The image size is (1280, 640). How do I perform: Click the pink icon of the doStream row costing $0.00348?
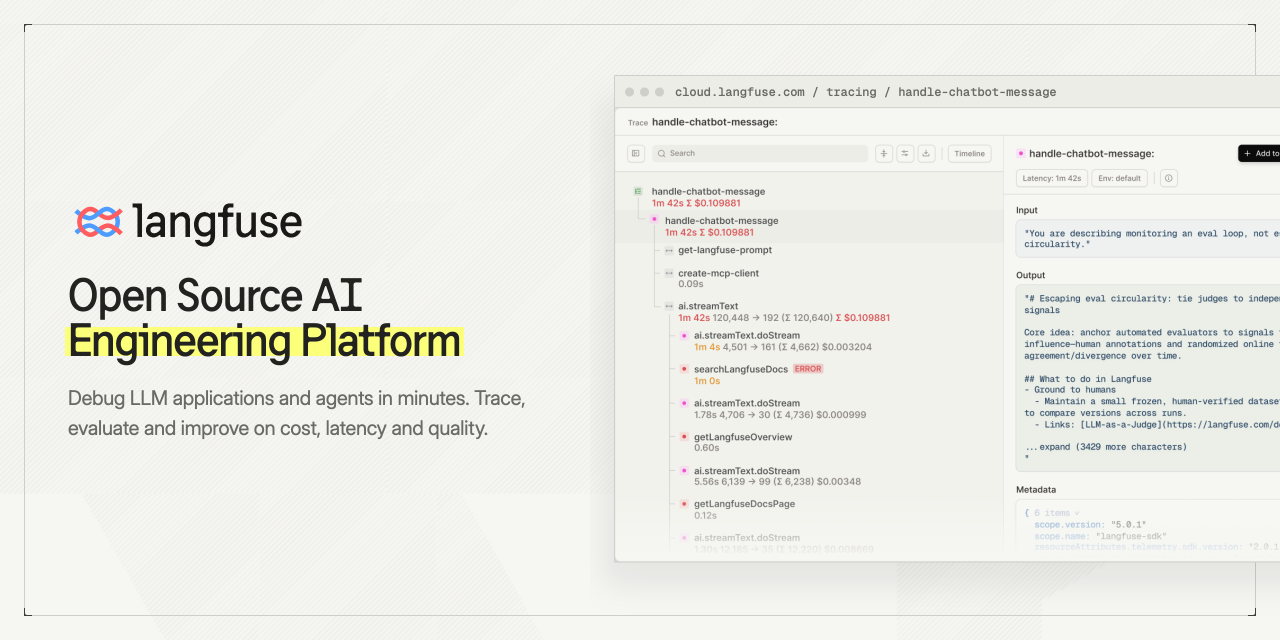pyautogui.click(x=684, y=471)
